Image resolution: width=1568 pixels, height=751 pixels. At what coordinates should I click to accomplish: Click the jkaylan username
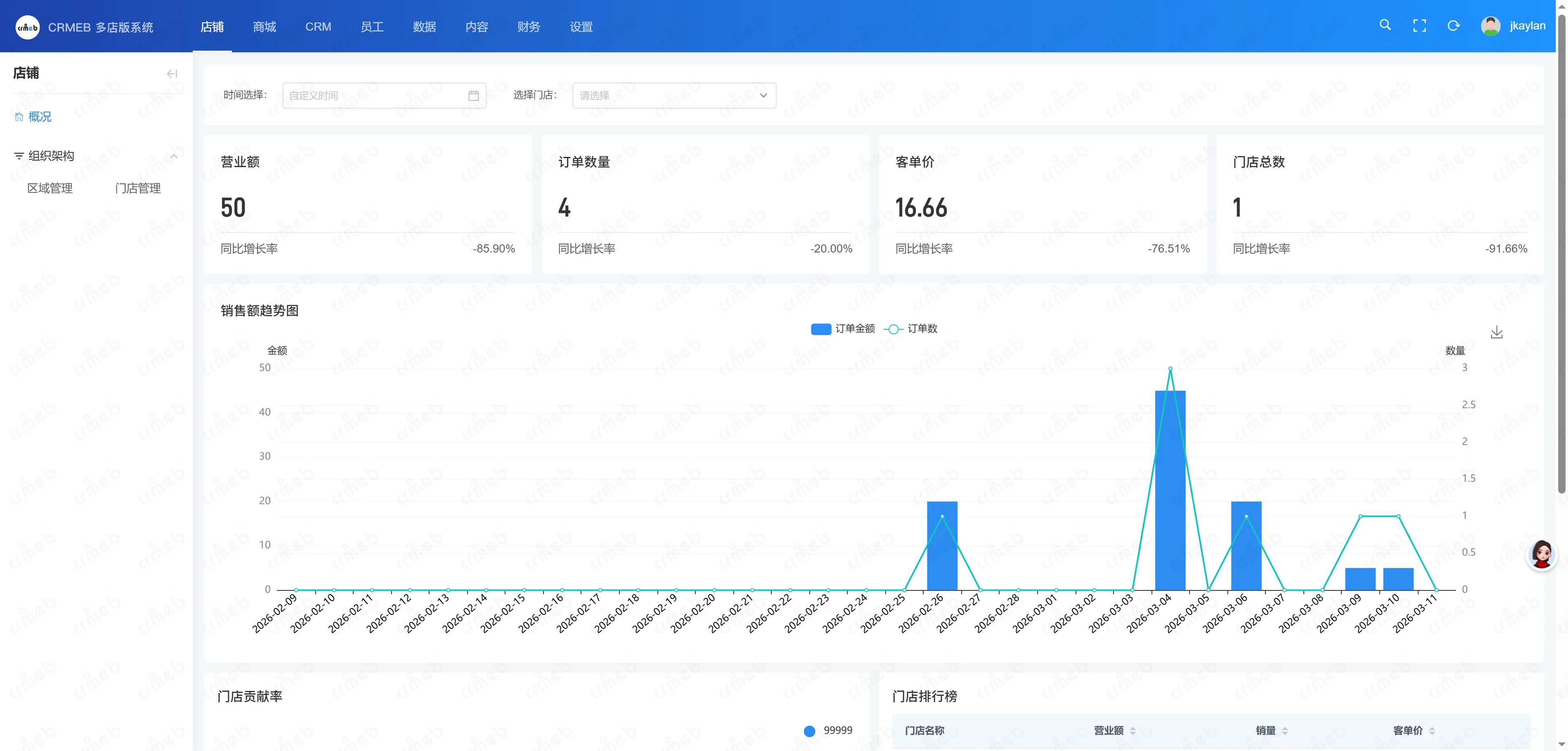[1527, 26]
